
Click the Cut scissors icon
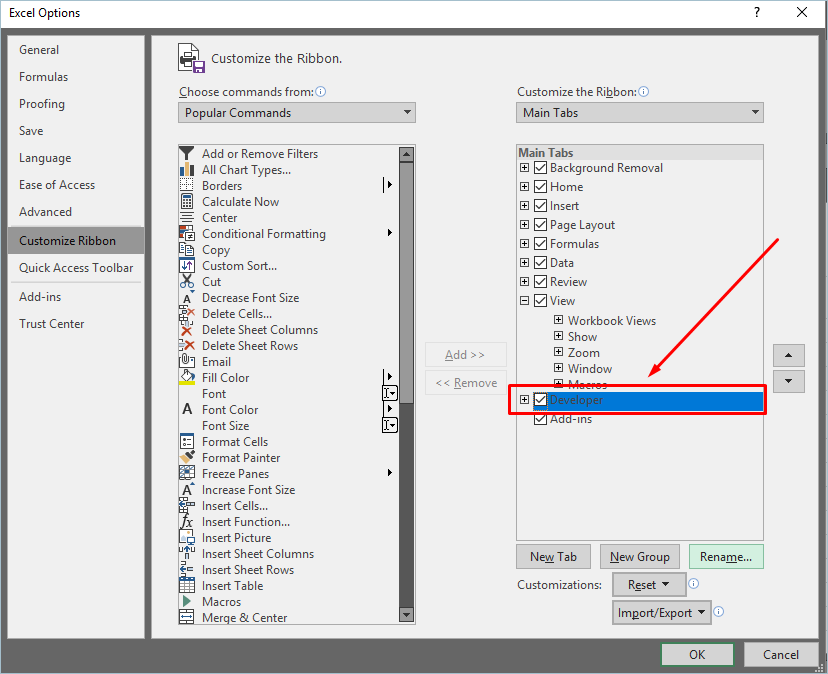pos(186,282)
